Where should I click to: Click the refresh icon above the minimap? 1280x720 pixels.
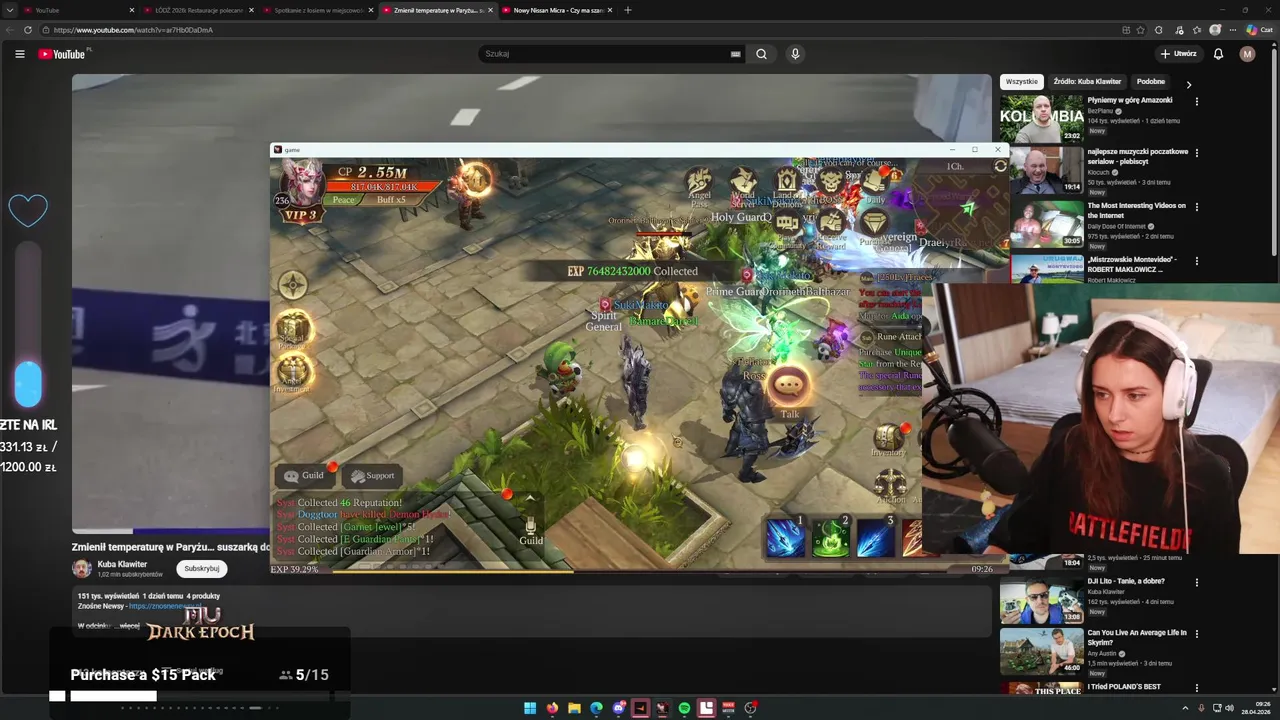[1000, 167]
